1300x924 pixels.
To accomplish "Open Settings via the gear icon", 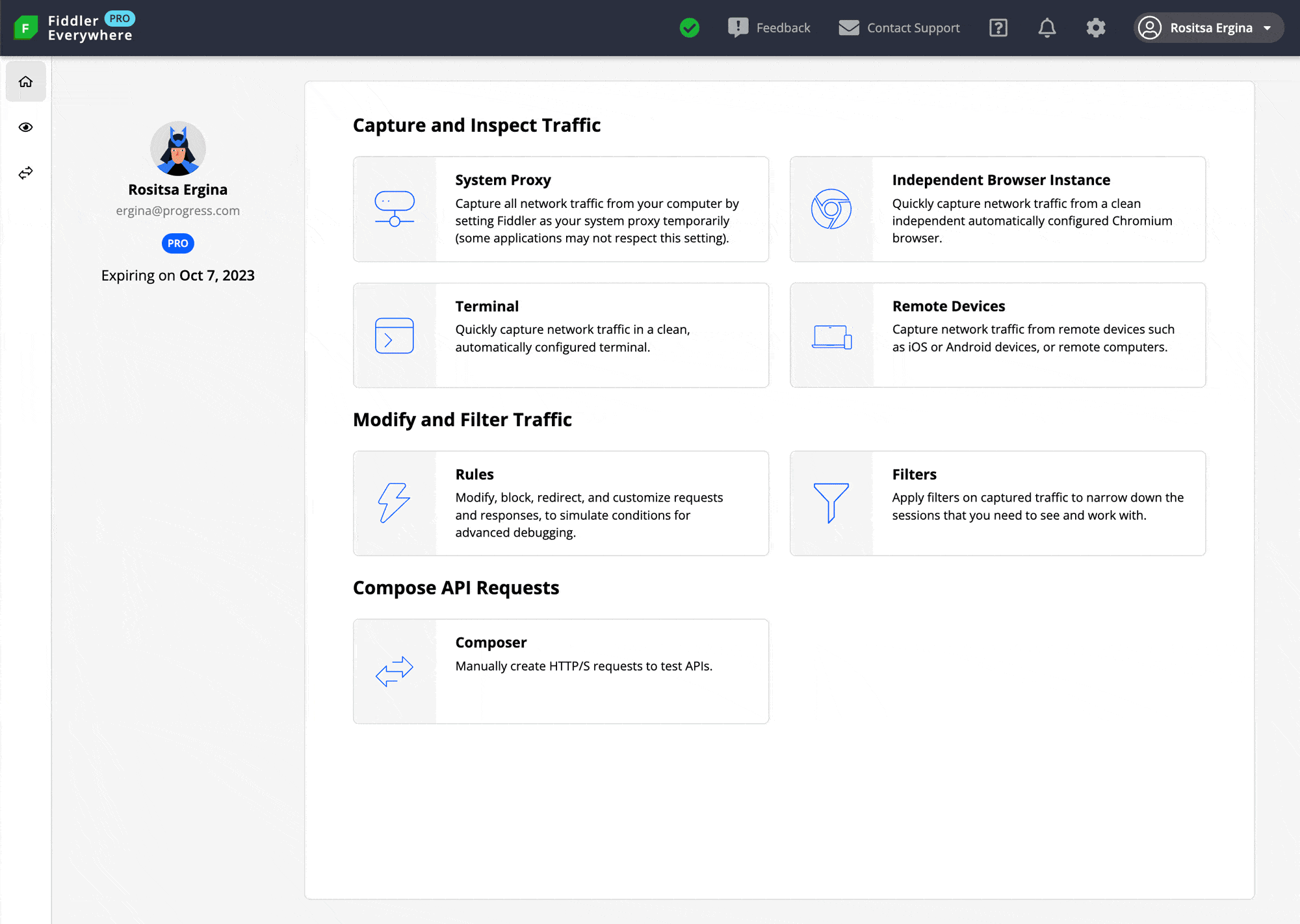I will pos(1095,28).
